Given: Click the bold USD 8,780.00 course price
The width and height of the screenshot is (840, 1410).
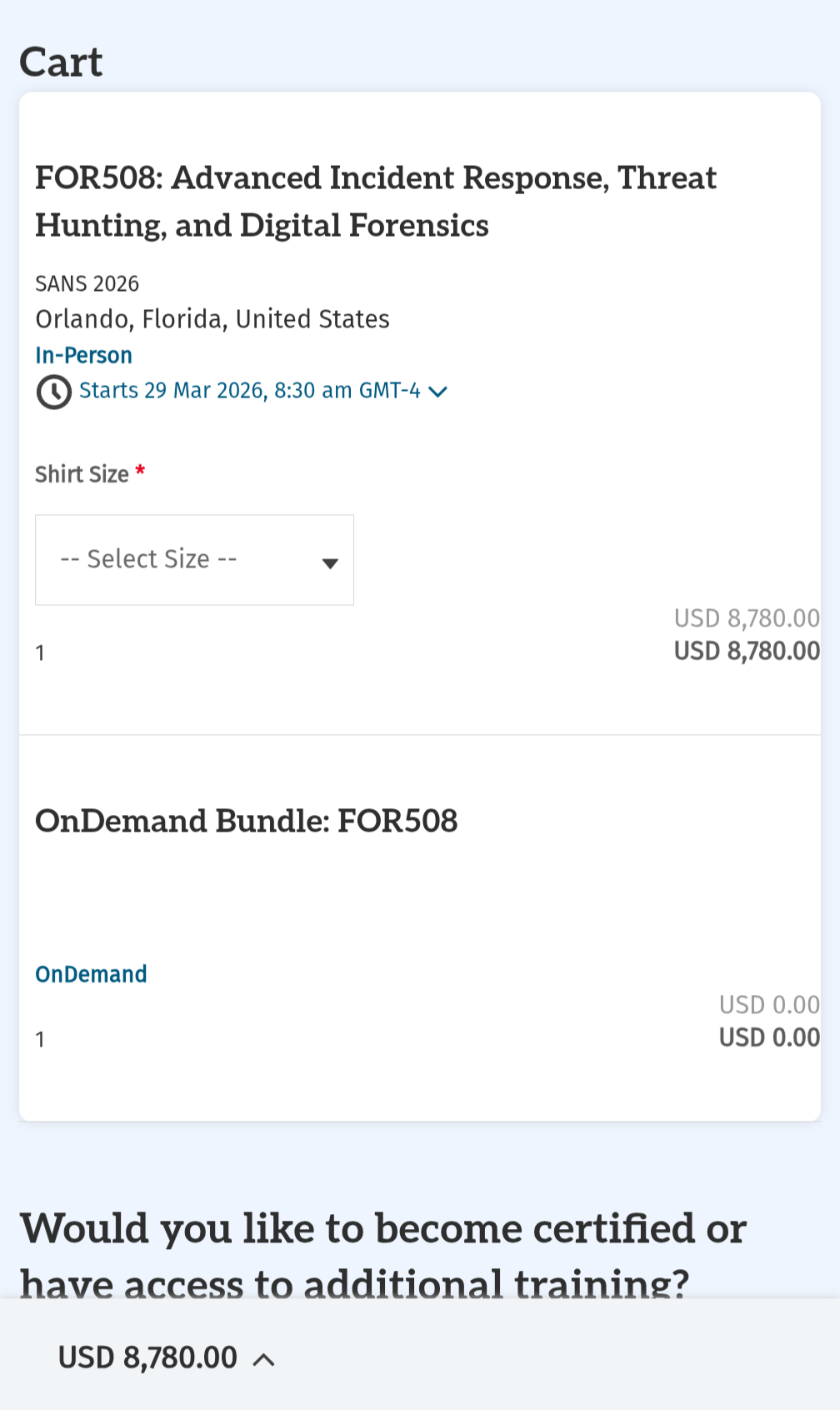Looking at the screenshot, I should coord(747,651).
